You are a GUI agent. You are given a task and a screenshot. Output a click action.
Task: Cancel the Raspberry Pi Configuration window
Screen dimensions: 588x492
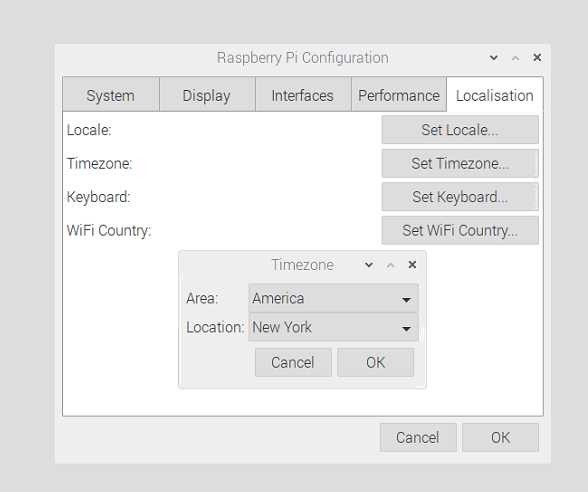pyautogui.click(x=418, y=437)
